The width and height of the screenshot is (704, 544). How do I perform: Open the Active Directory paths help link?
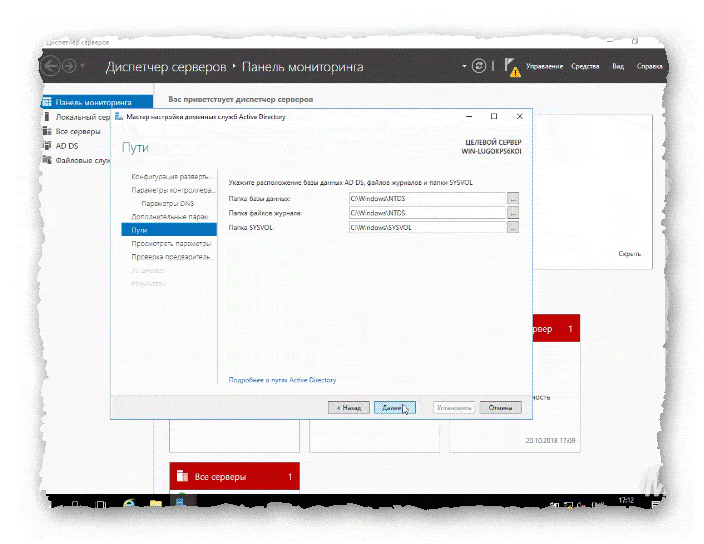283,380
